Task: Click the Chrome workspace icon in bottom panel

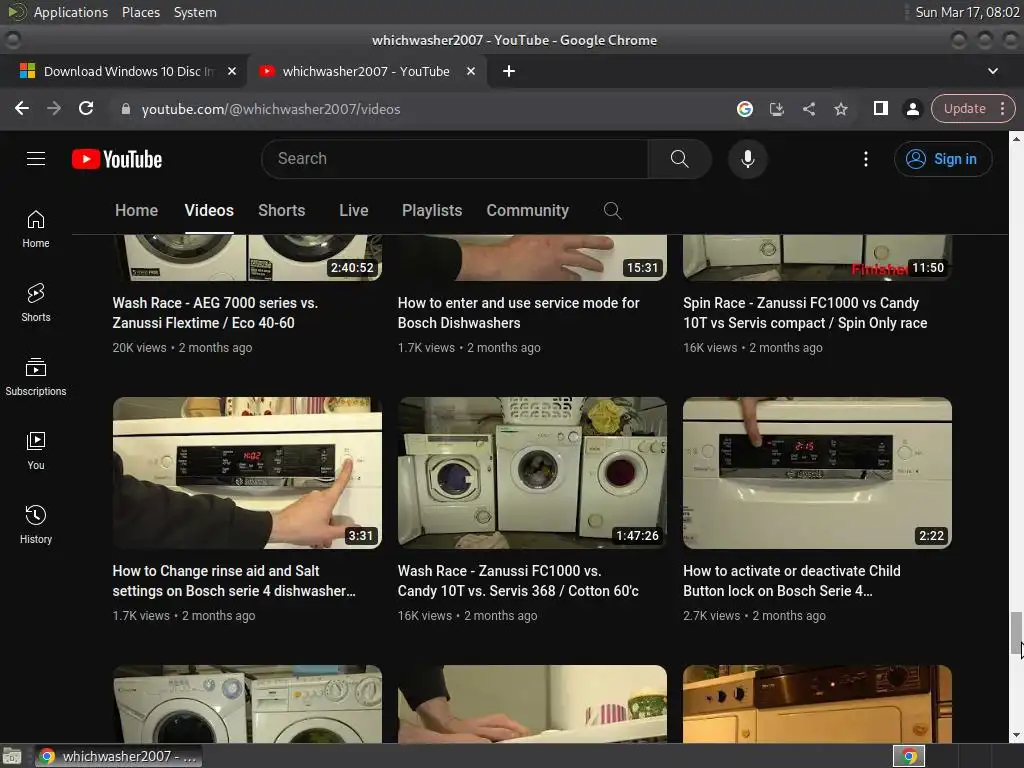Action: coord(909,756)
